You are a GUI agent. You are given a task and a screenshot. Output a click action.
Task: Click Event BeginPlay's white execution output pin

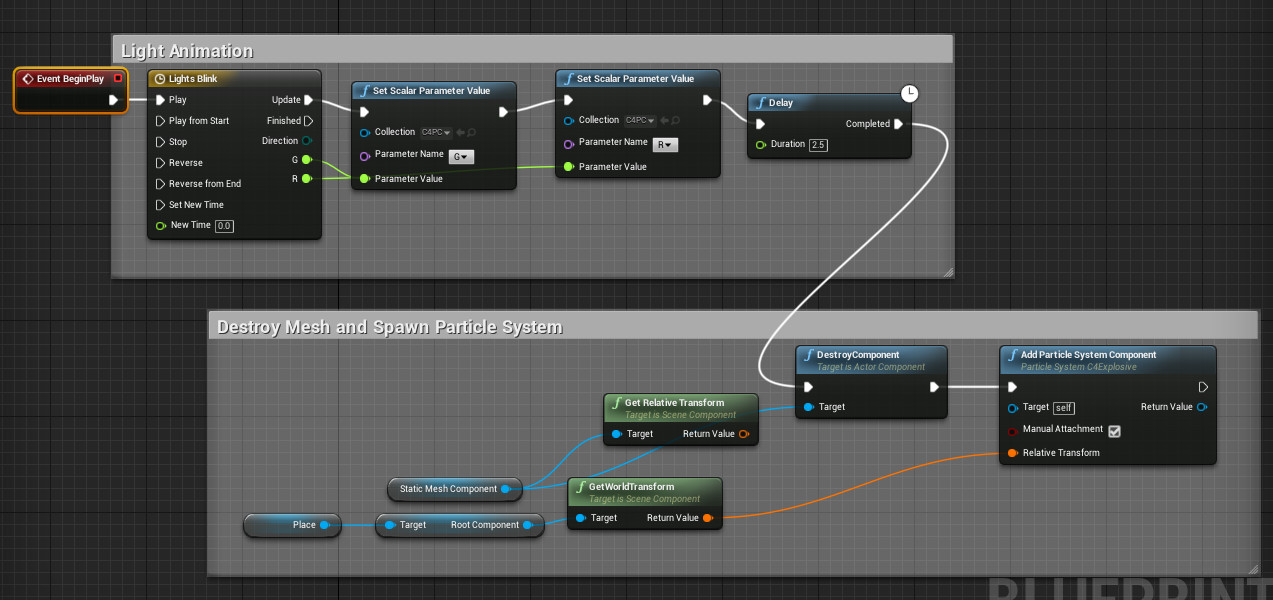coord(114,100)
